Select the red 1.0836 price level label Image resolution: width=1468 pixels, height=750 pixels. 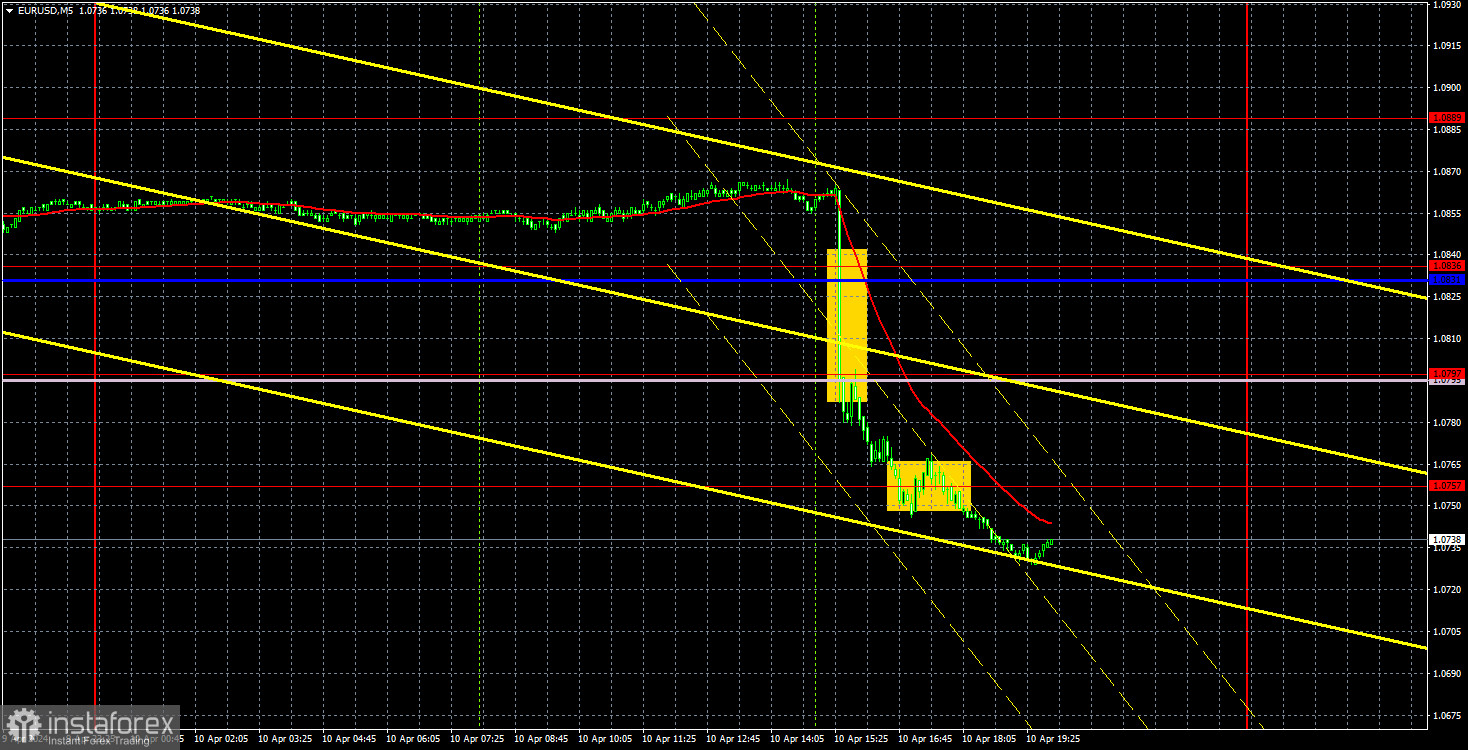tap(1448, 266)
